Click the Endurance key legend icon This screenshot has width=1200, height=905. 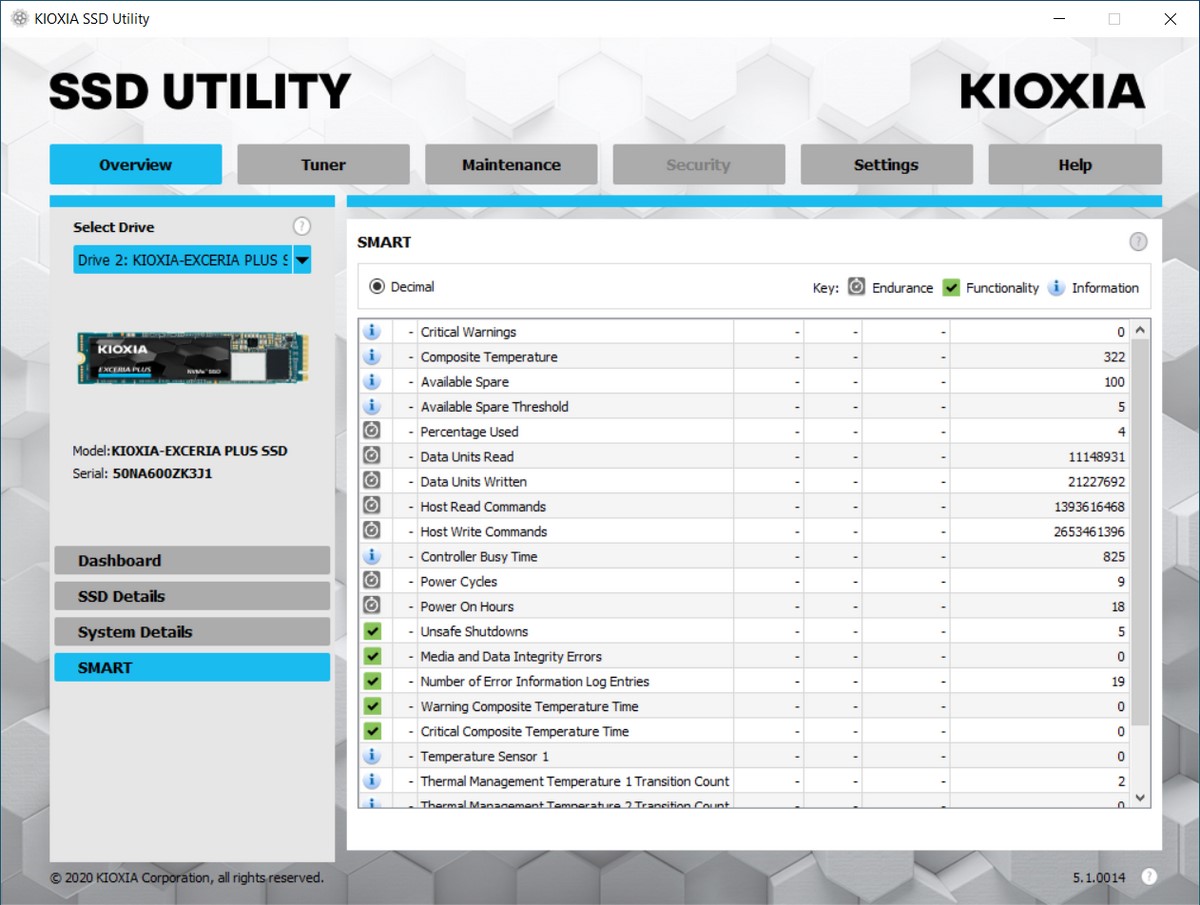click(x=856, y=287)
